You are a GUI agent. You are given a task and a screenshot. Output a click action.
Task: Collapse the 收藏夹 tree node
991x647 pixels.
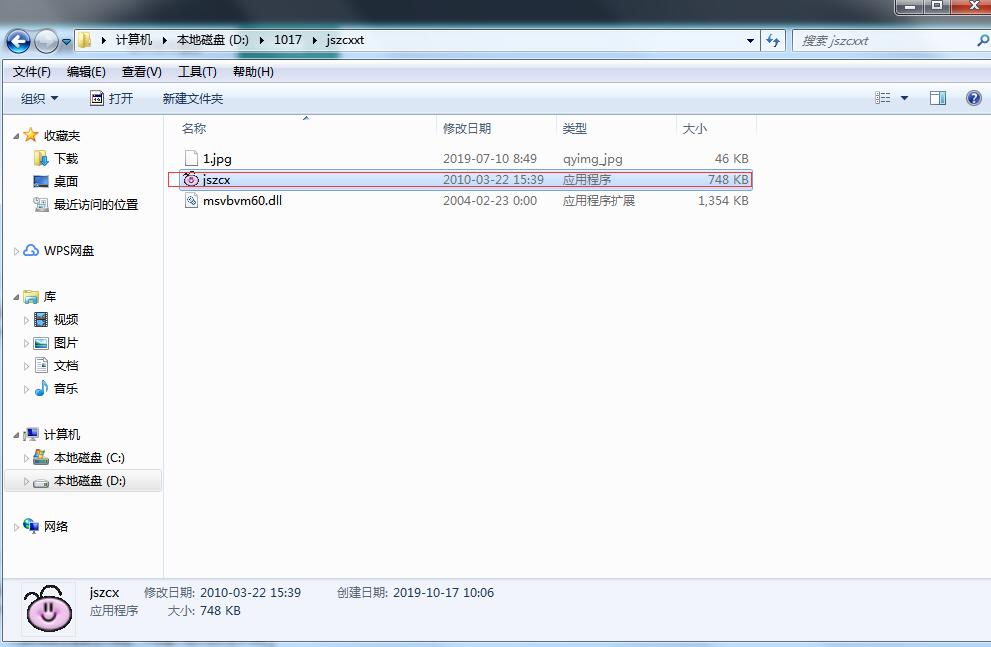[x=16, y=135]
